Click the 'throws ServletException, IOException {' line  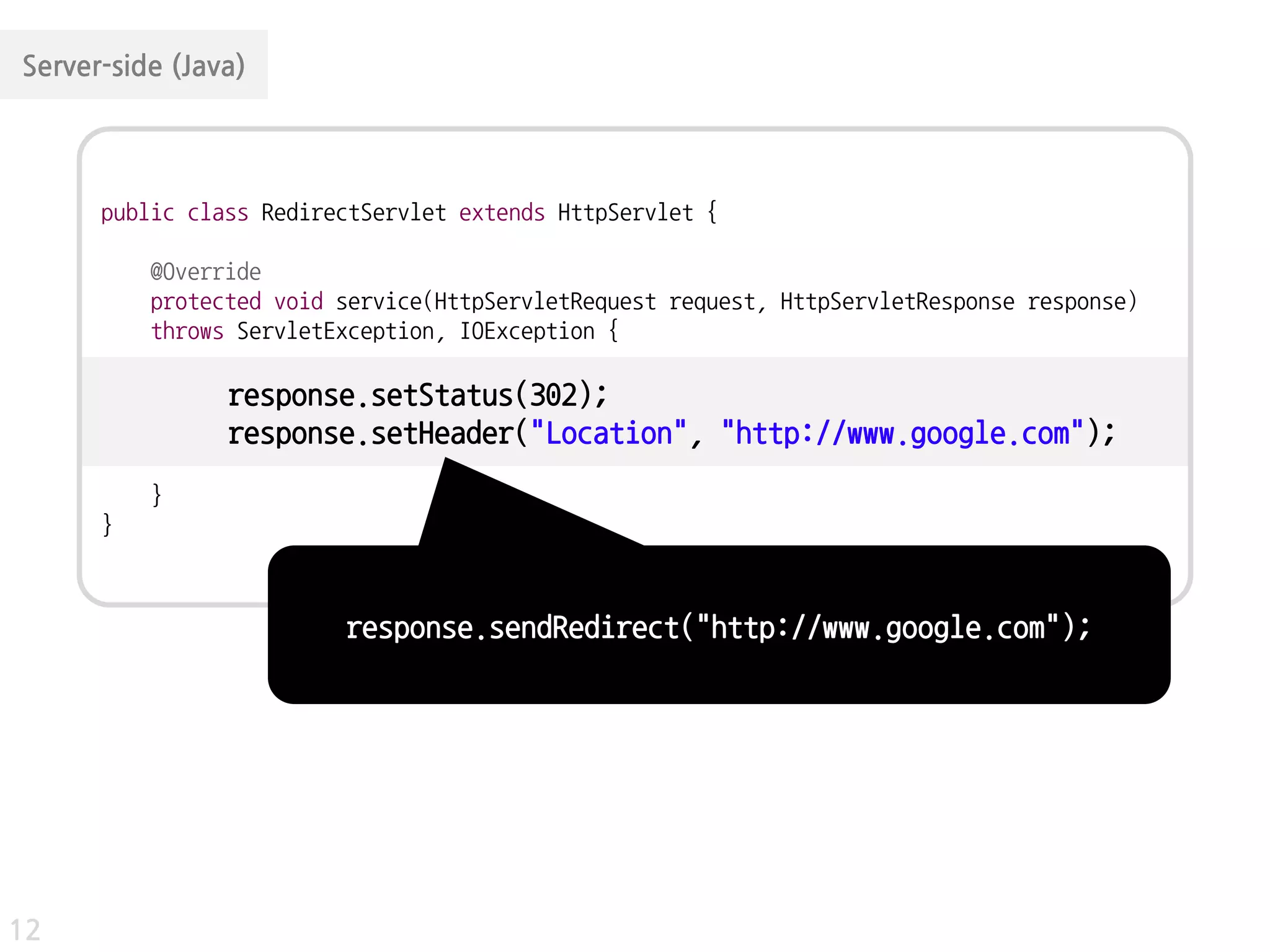(x=384, y=332)
